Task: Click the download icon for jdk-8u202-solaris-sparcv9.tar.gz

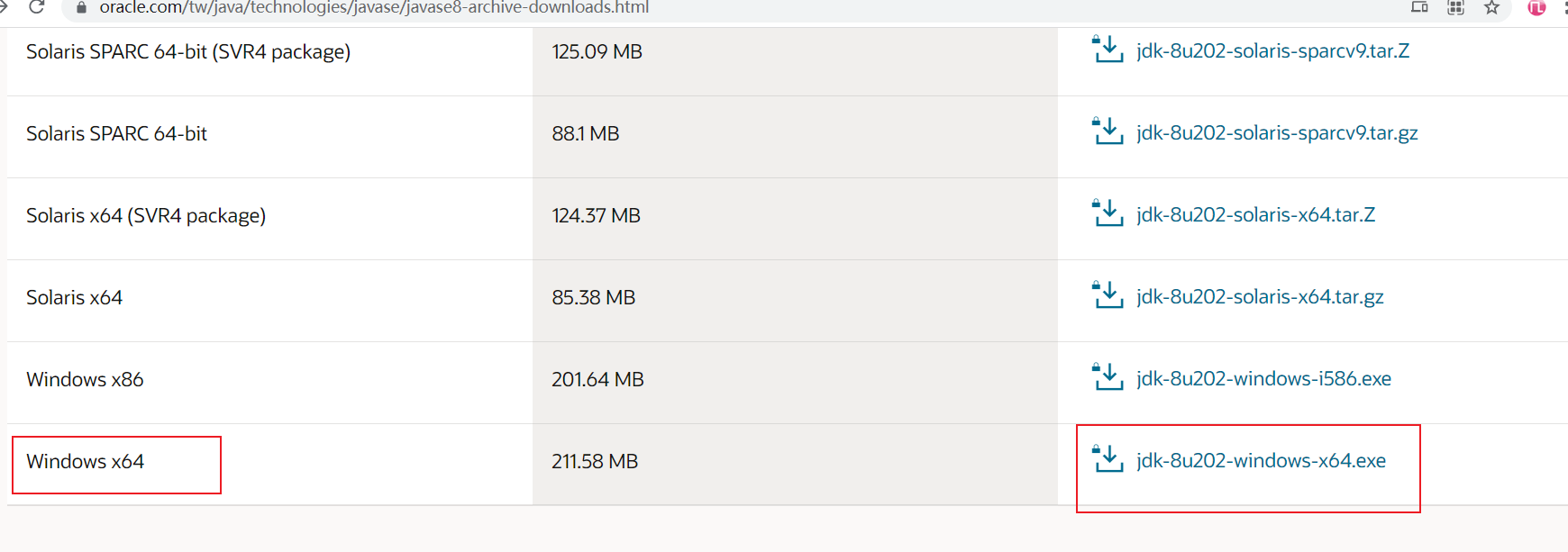Action: click(1108, 131)
